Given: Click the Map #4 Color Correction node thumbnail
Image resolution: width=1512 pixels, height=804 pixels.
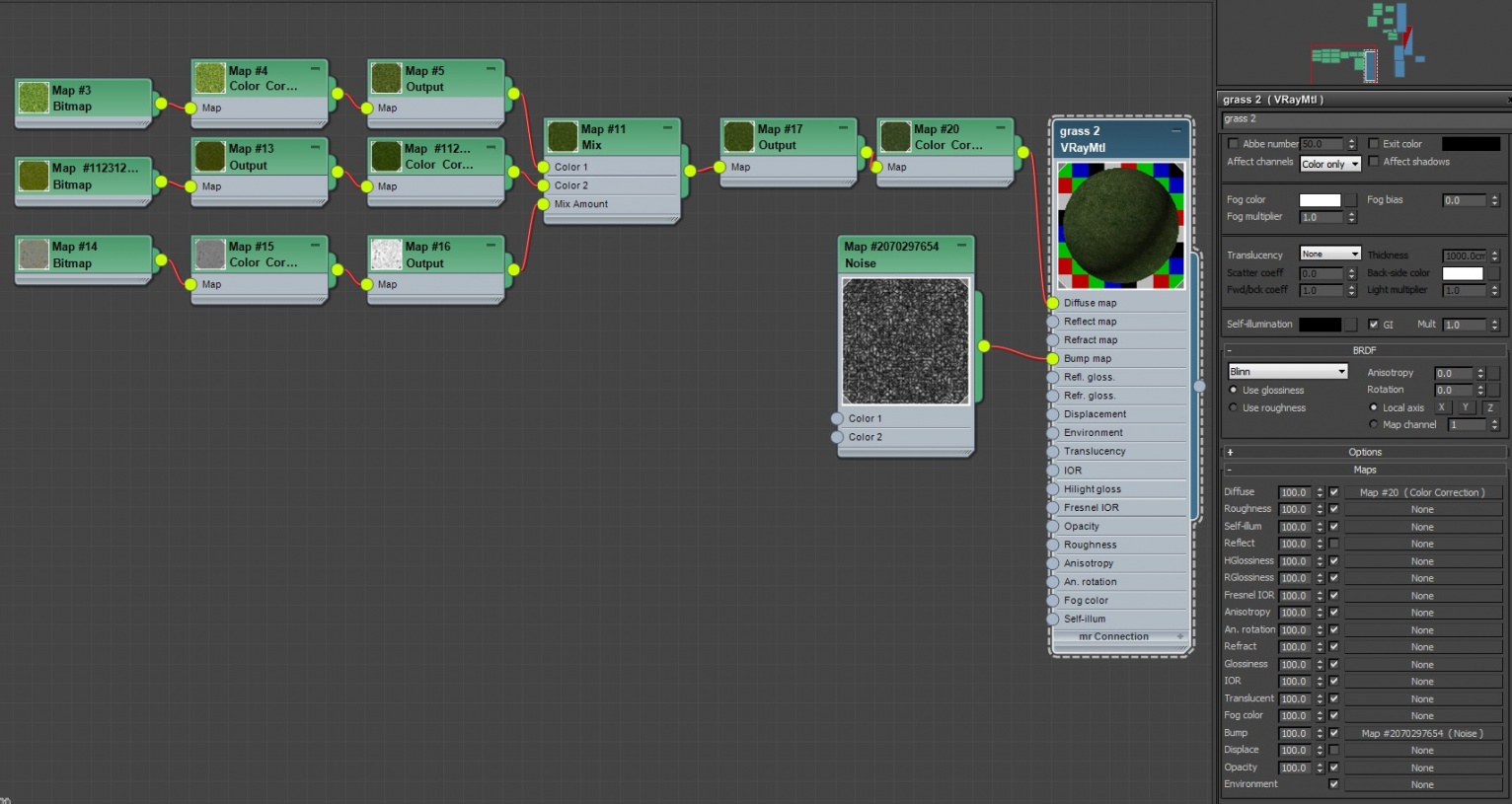Looking at the screenshot, I should (x=209, y=78).
